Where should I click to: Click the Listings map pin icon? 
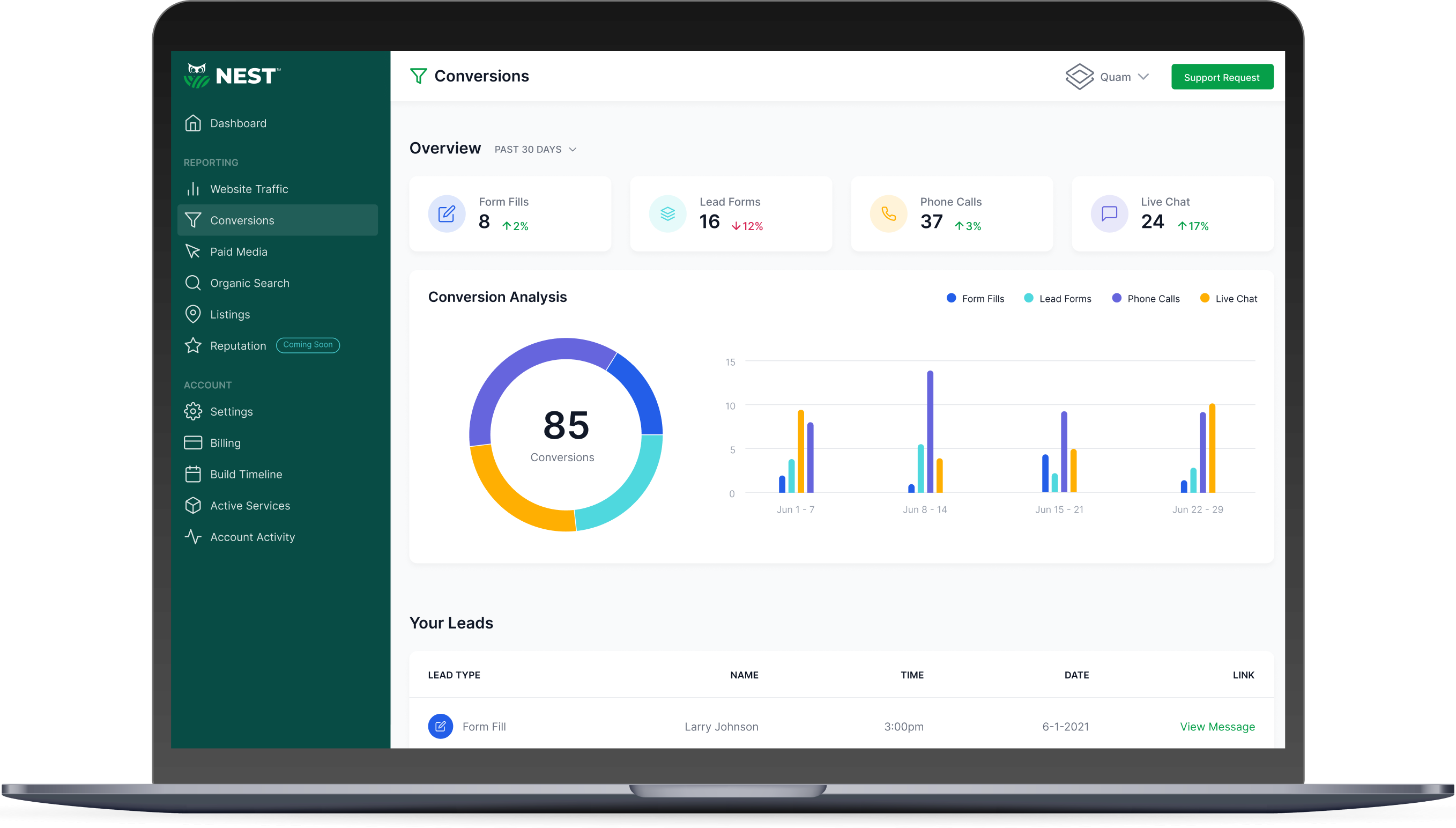click(192, 314)
